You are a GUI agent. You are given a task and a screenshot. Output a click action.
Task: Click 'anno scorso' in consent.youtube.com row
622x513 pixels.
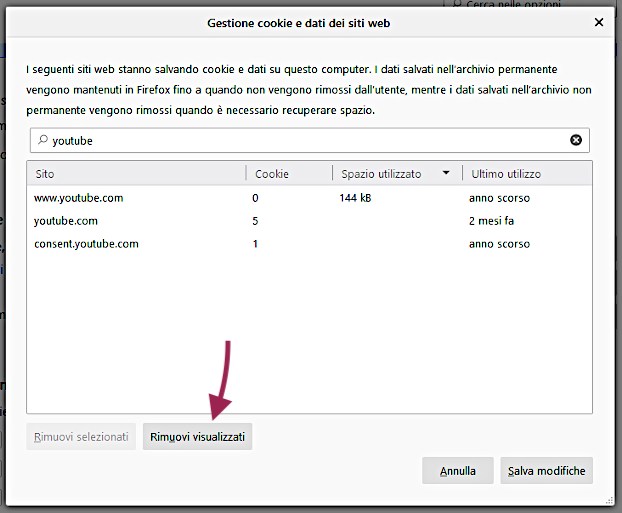tap(499, 244)
